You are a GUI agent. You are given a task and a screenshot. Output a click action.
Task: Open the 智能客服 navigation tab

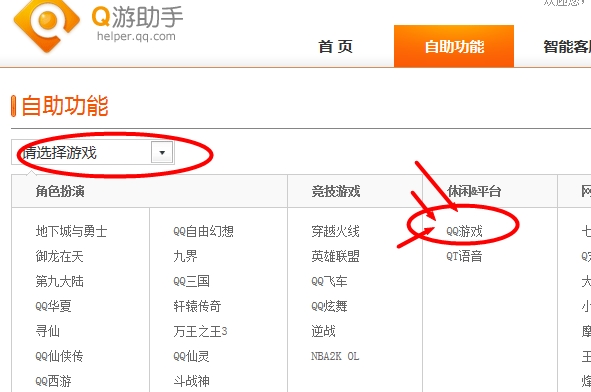pos(567,47)
